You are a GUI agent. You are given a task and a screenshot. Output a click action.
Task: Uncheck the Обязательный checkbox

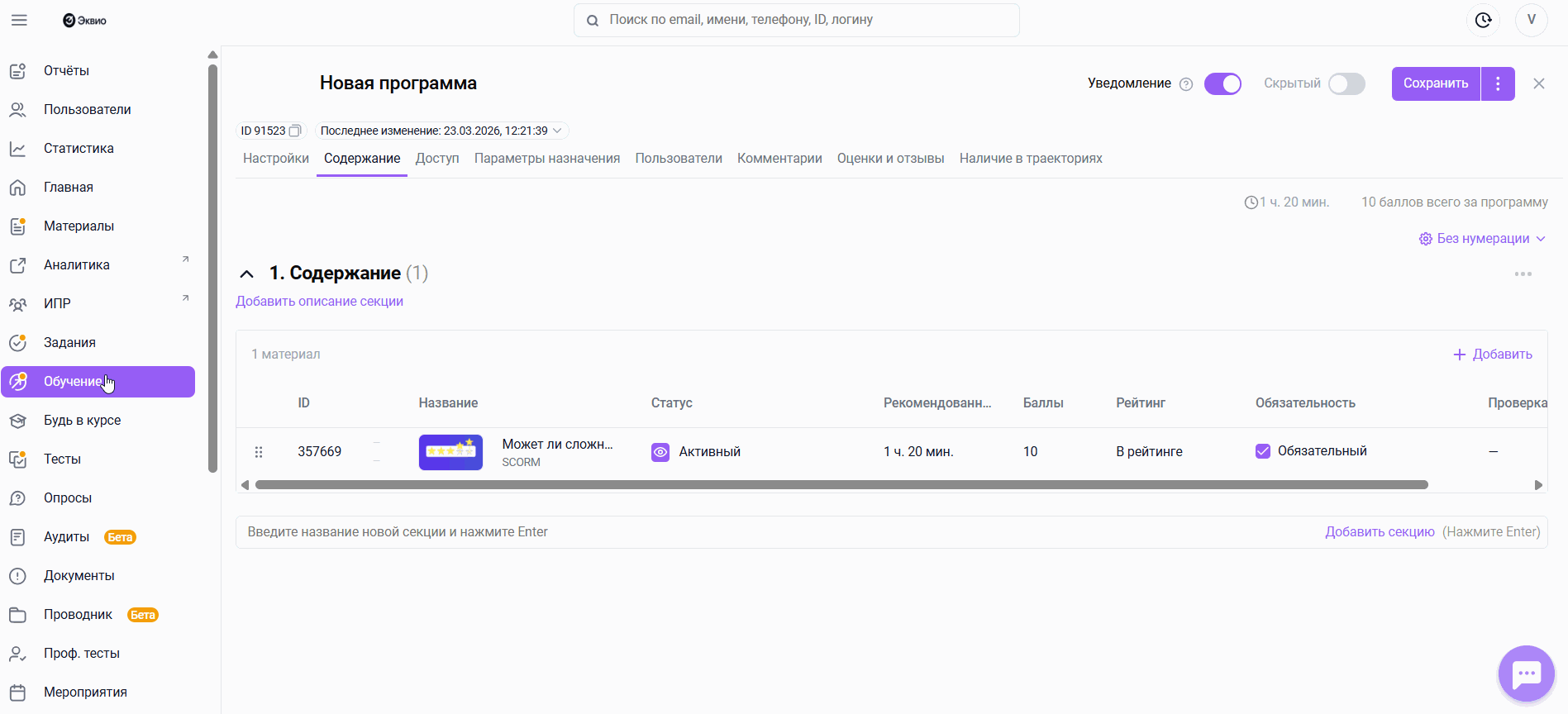(1263, 451)
